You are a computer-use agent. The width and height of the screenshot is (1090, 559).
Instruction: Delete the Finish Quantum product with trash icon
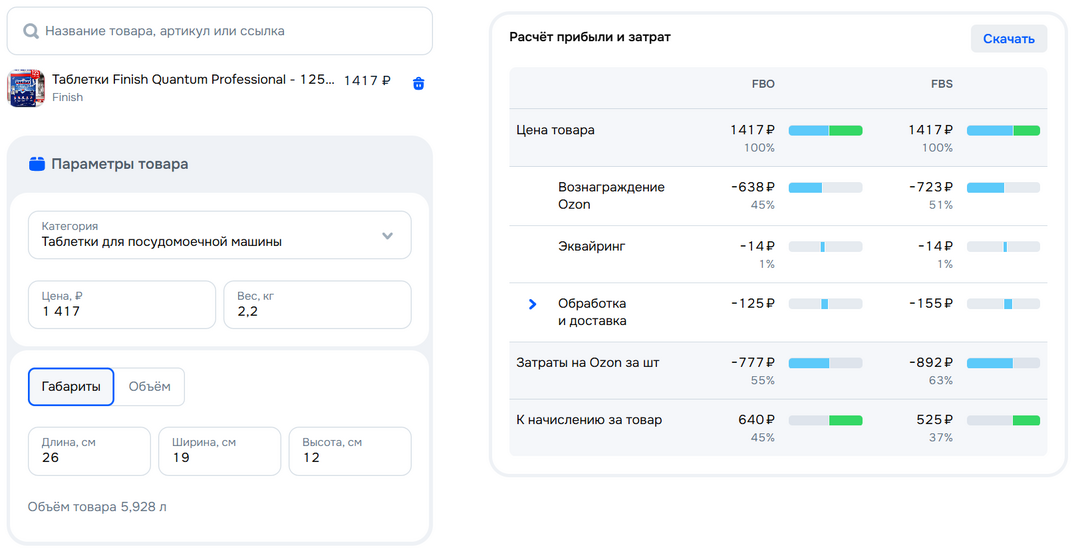pos(418,83)
